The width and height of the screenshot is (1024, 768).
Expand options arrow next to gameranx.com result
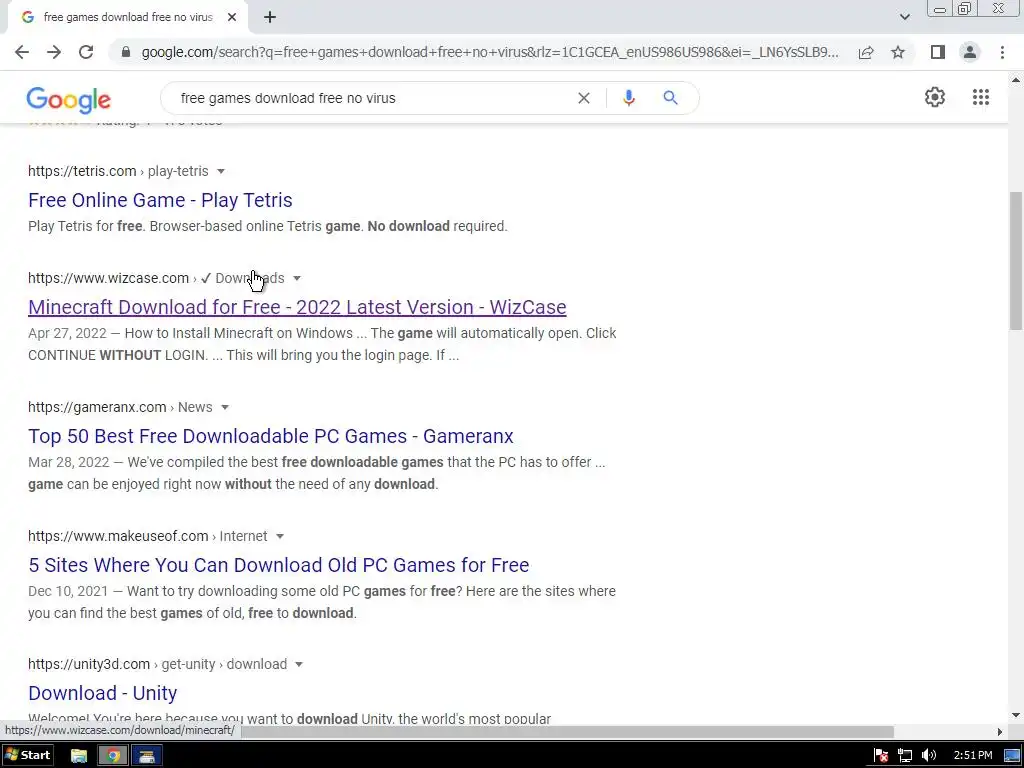(x=225, y=408)
